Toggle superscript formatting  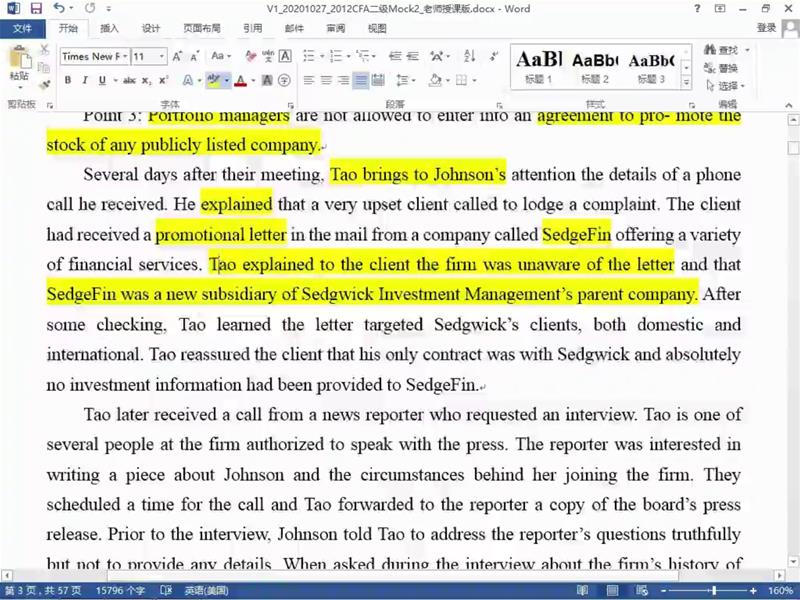coord(163,80)
